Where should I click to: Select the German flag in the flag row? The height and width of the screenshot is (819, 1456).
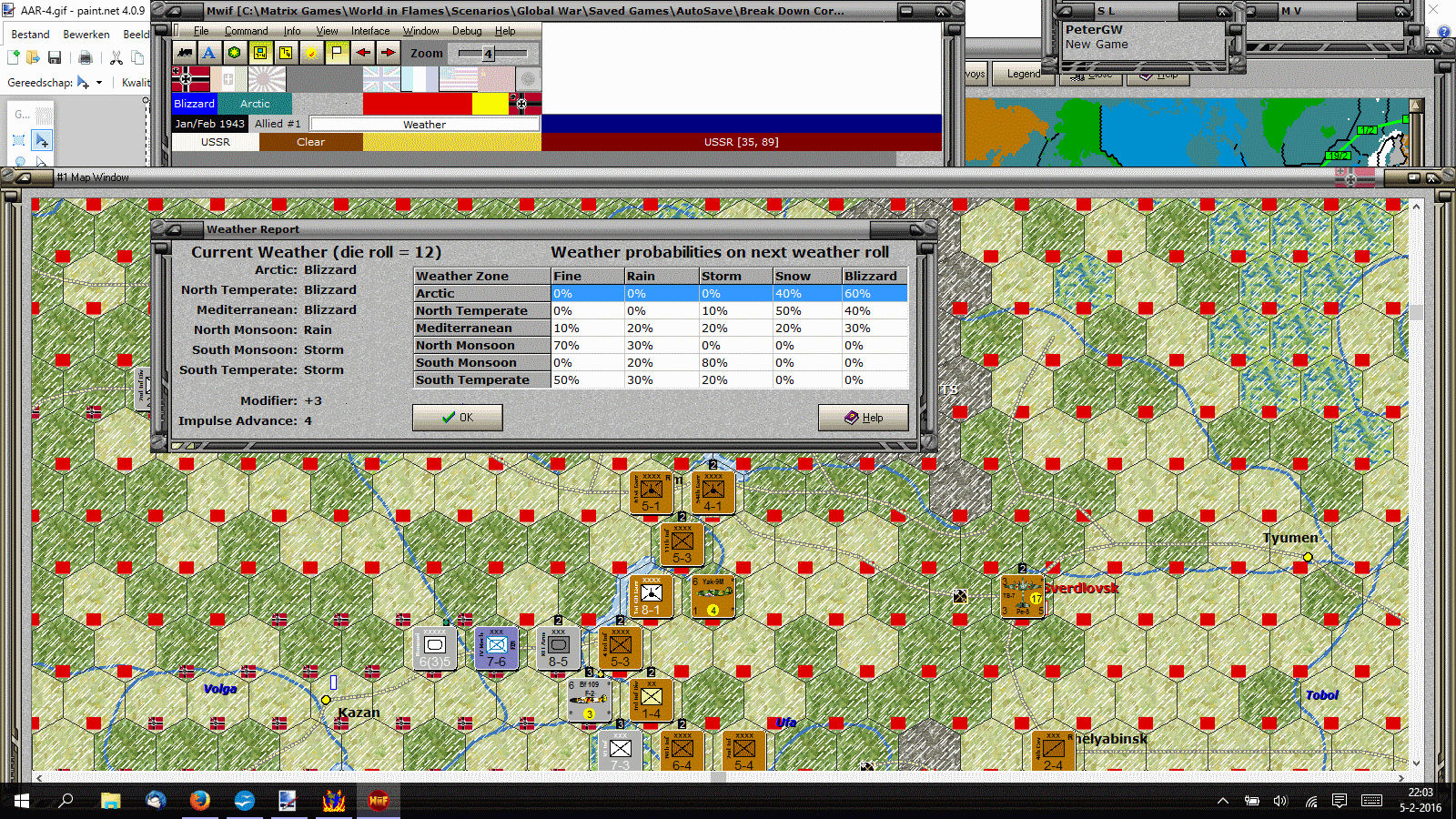pos(191,79)
